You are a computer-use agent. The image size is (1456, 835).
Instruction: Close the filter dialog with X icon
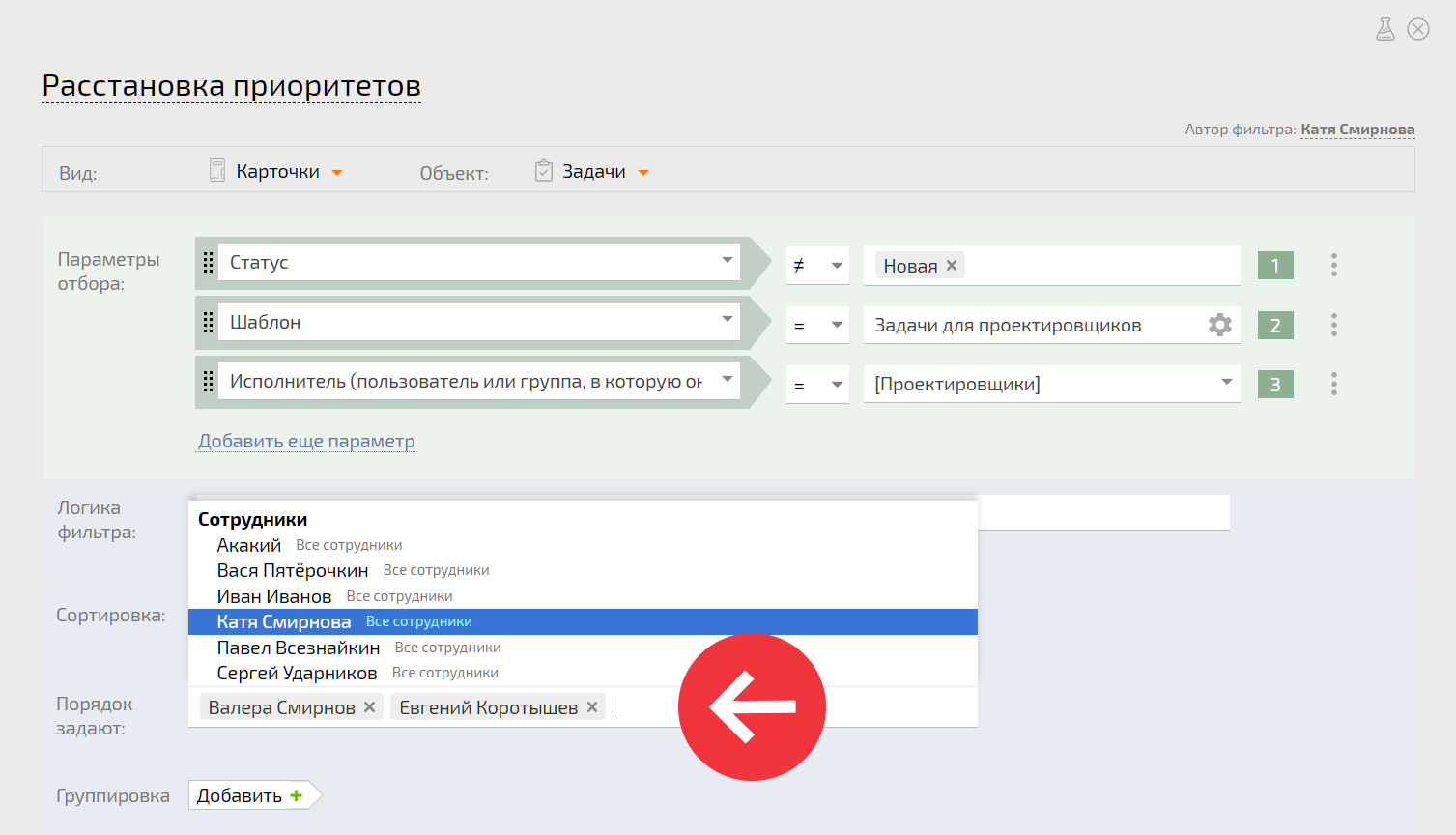[x=1418, y=29]
